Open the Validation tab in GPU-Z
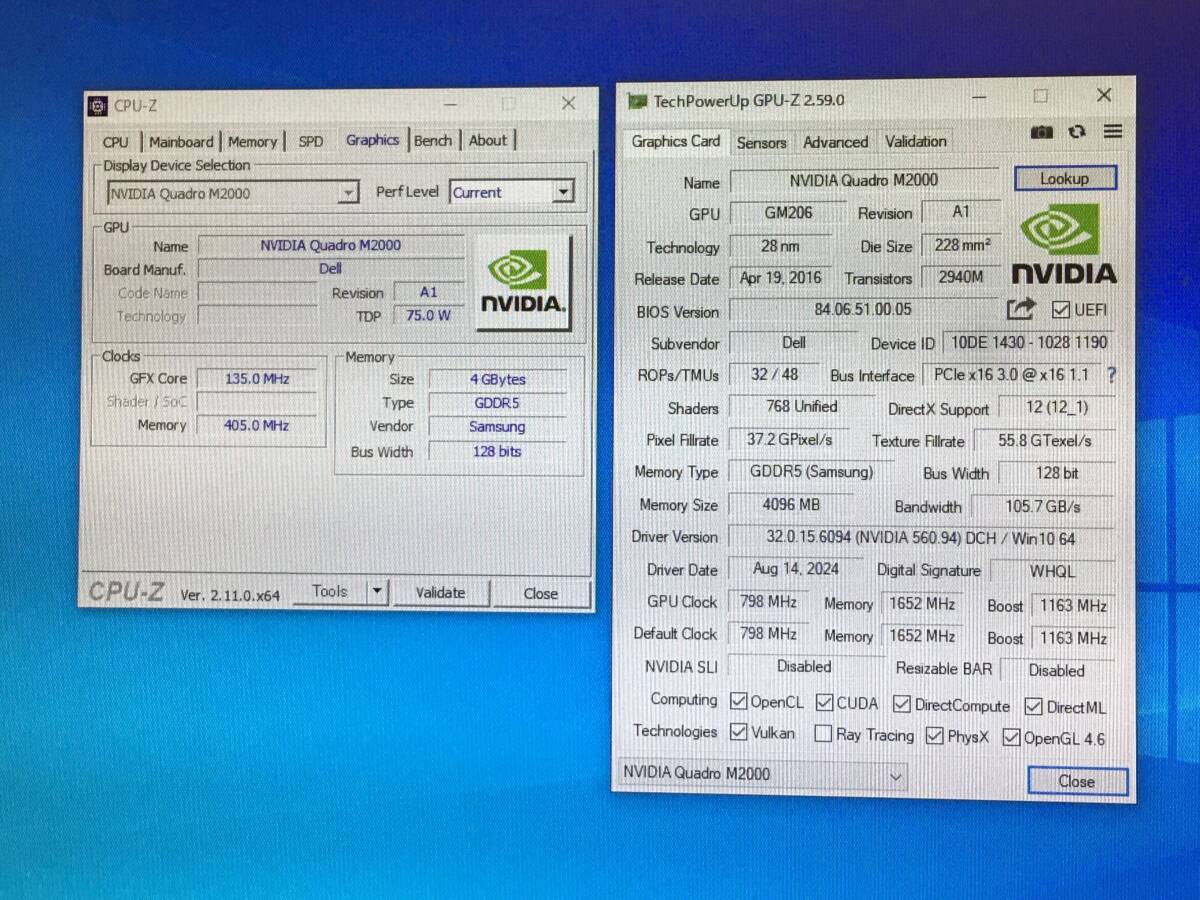The width and height of the screenshot is (1200, 900). [x=916, y=142]
